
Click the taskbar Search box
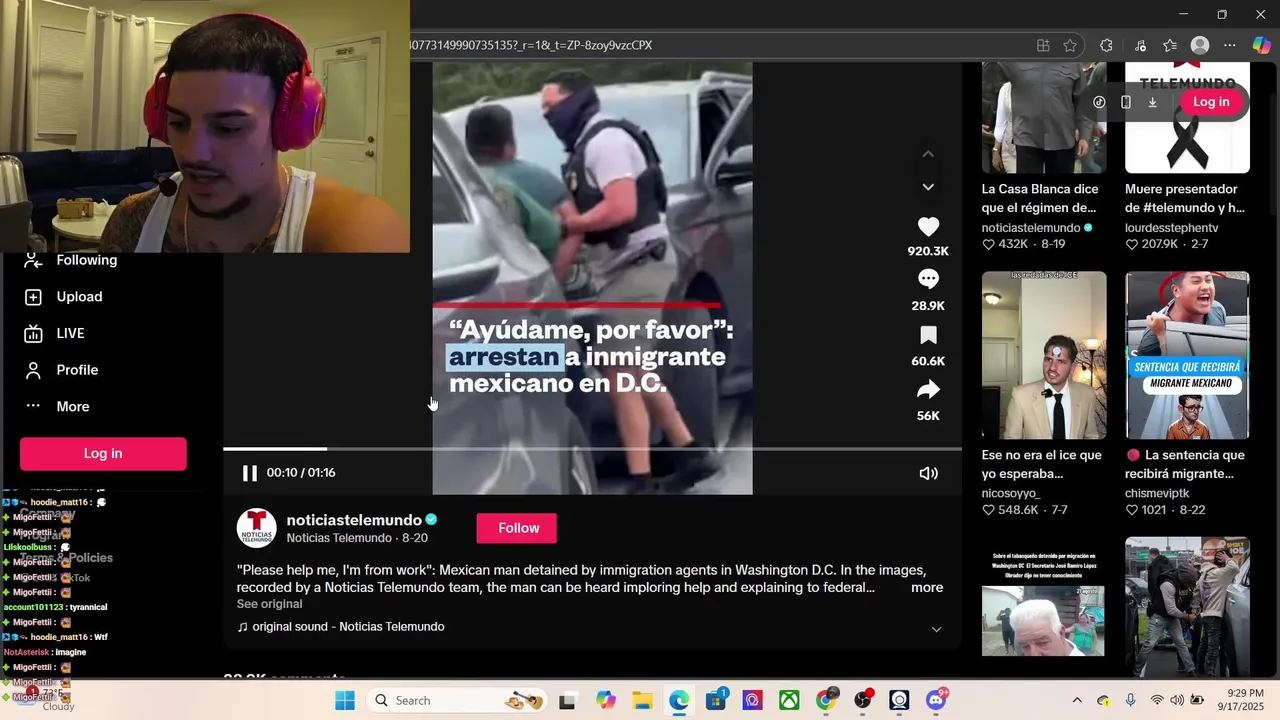coord(458,700)
